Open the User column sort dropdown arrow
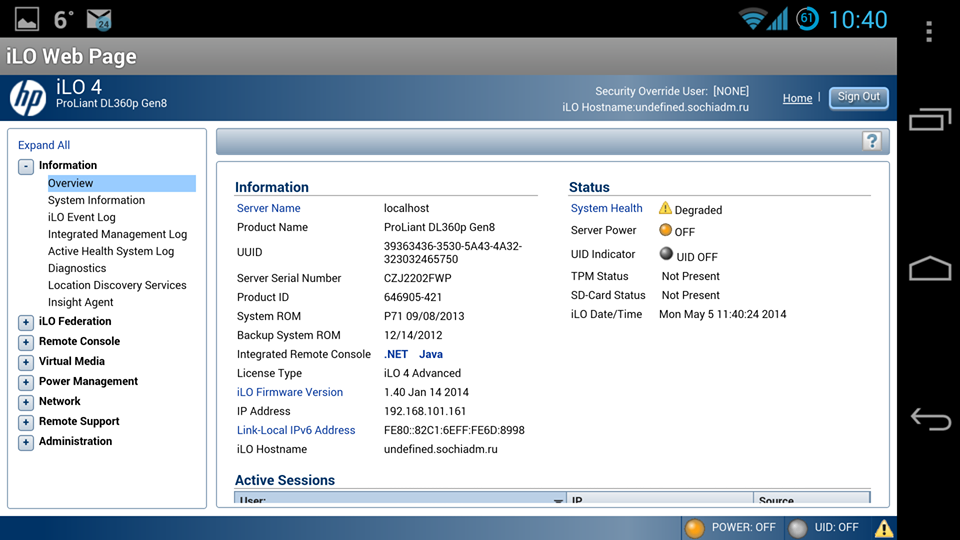This screenshot has width=960, height=540. pos(558,500)
